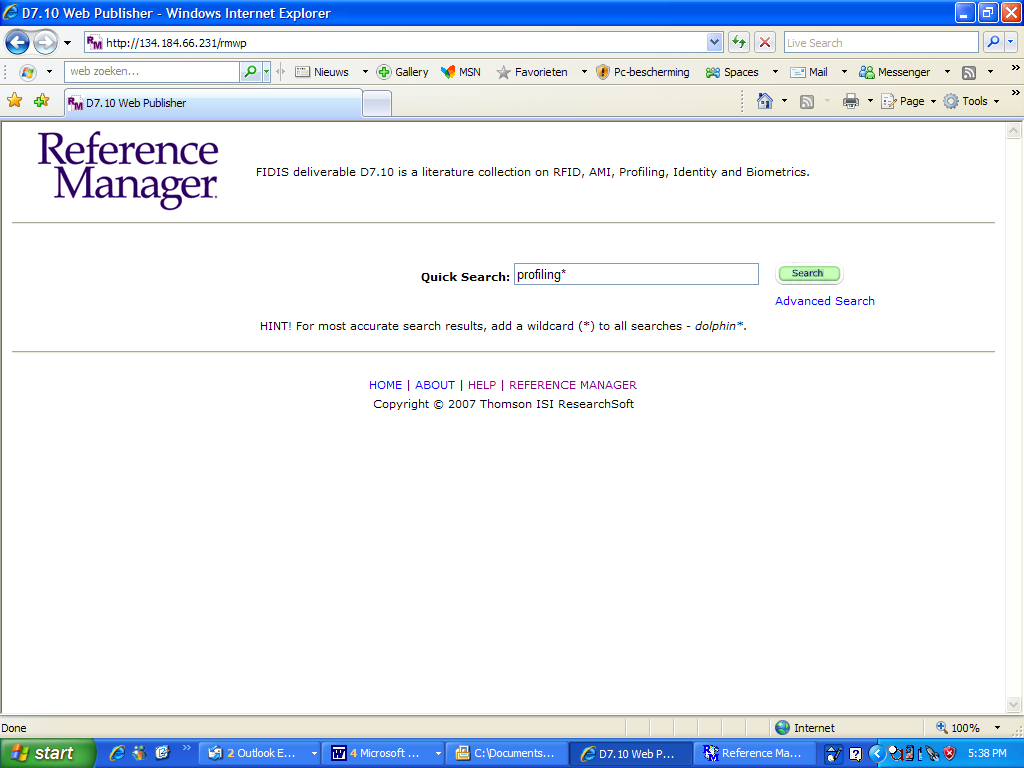This screenshot has width=1024, height=768.
Task: Click the Refresh page icon
Action: point(739,42)
